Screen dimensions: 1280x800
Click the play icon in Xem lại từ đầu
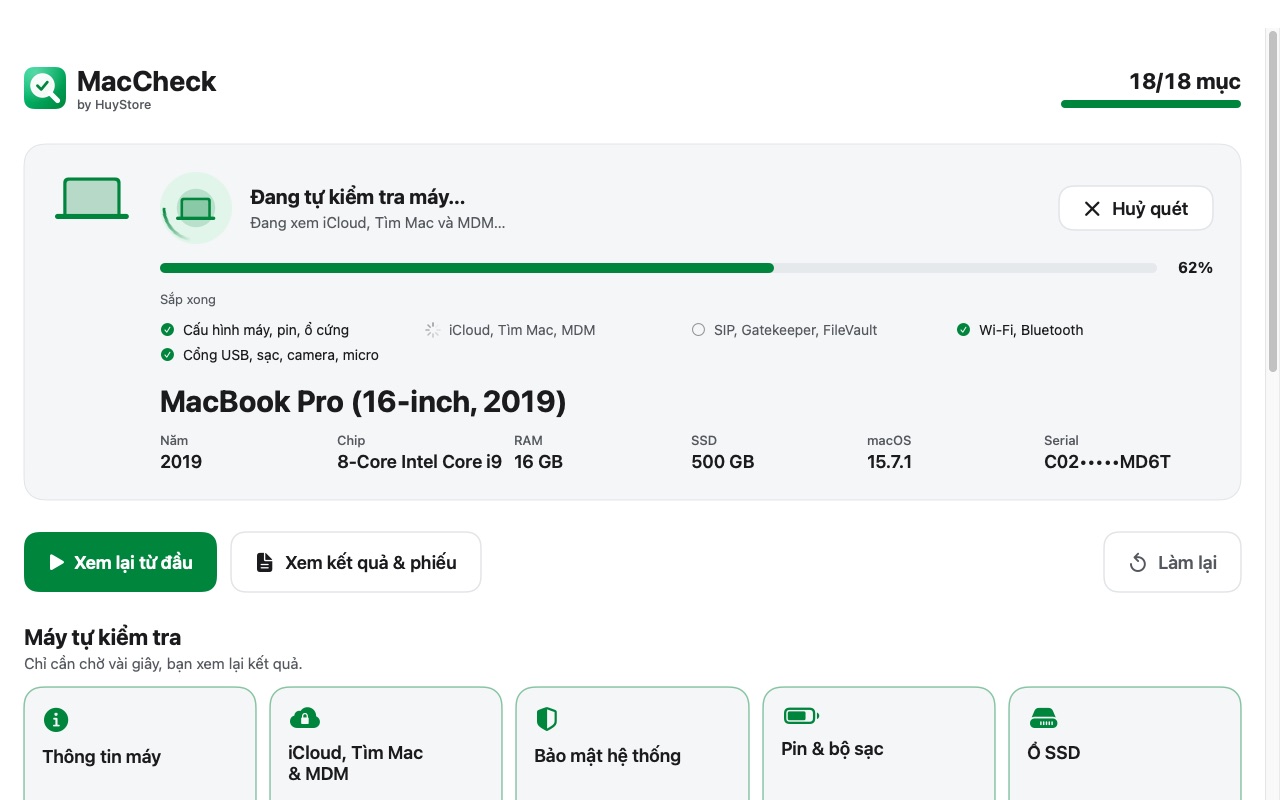tap(57, 563)
